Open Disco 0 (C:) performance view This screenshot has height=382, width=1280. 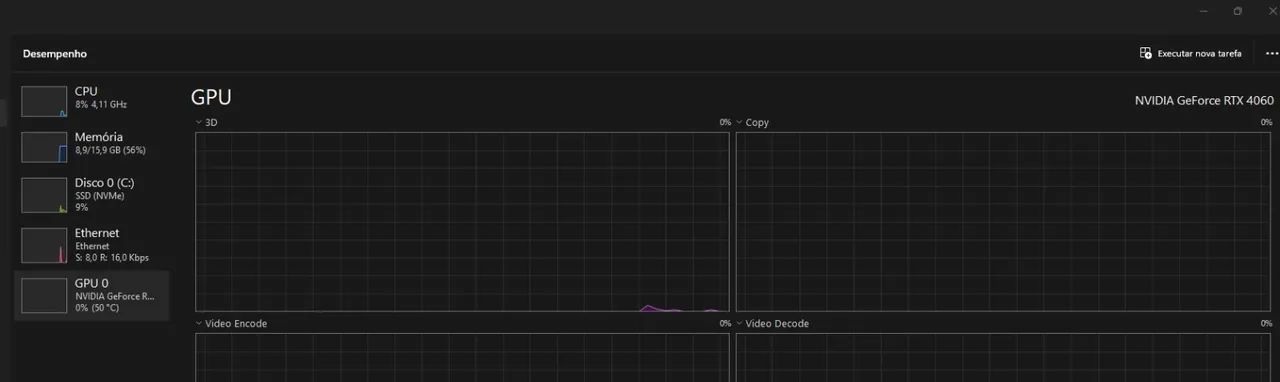coord(92,196)
